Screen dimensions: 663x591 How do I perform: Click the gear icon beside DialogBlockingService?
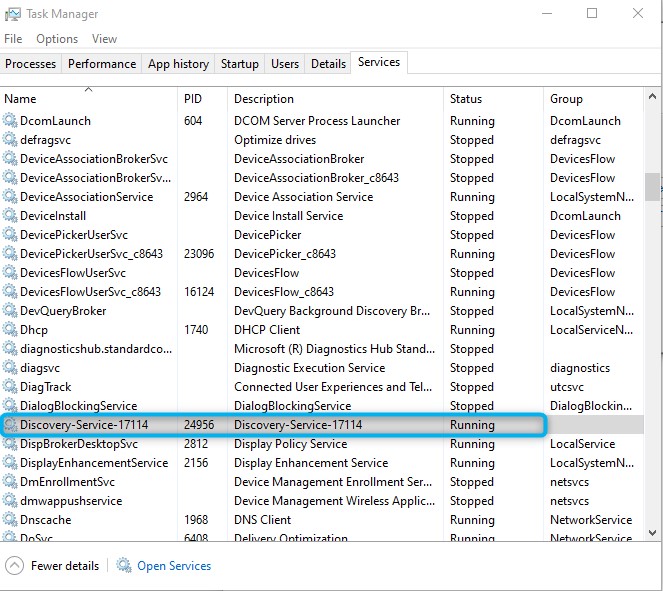pyautogui.click(x=10, y=406)
